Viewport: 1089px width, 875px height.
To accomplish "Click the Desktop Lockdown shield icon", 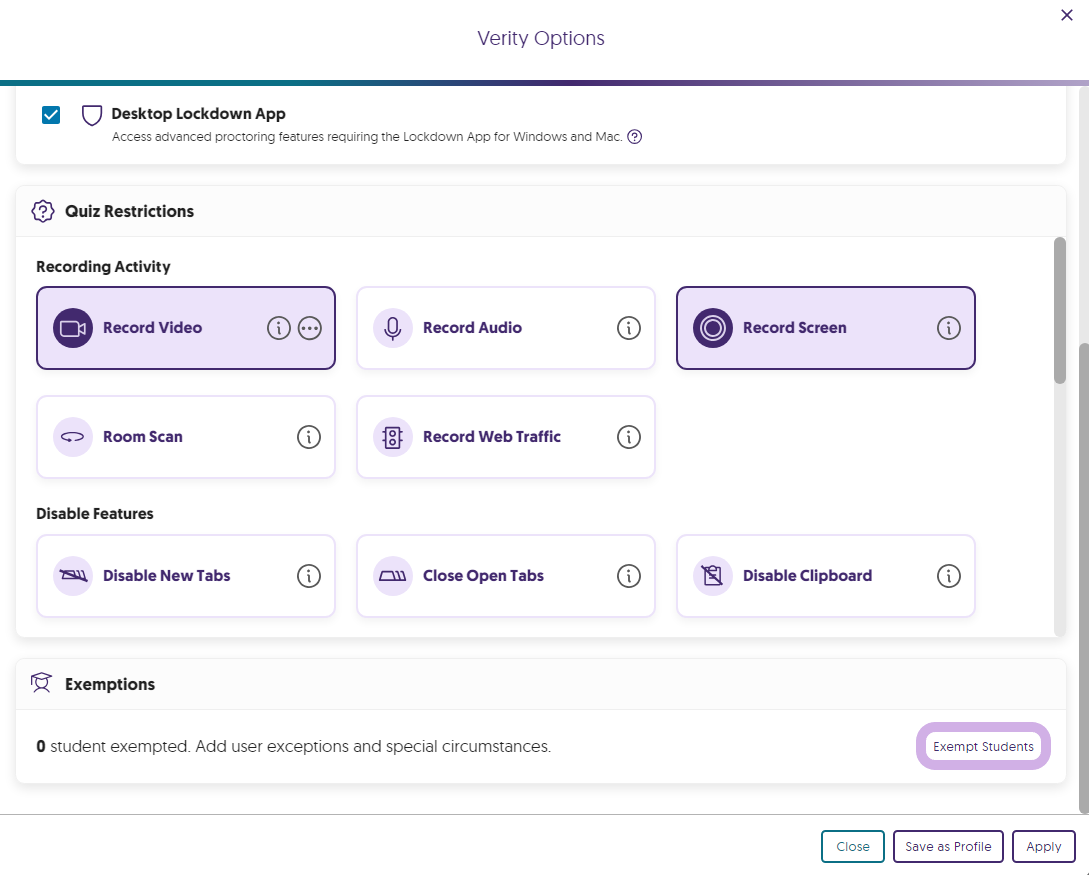I will click(92, 115).
